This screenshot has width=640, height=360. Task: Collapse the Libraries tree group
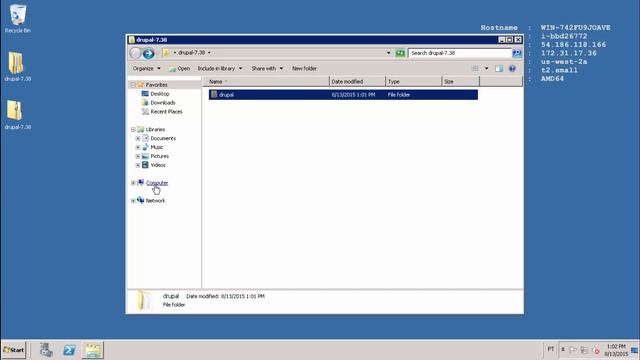coord(133,129)
